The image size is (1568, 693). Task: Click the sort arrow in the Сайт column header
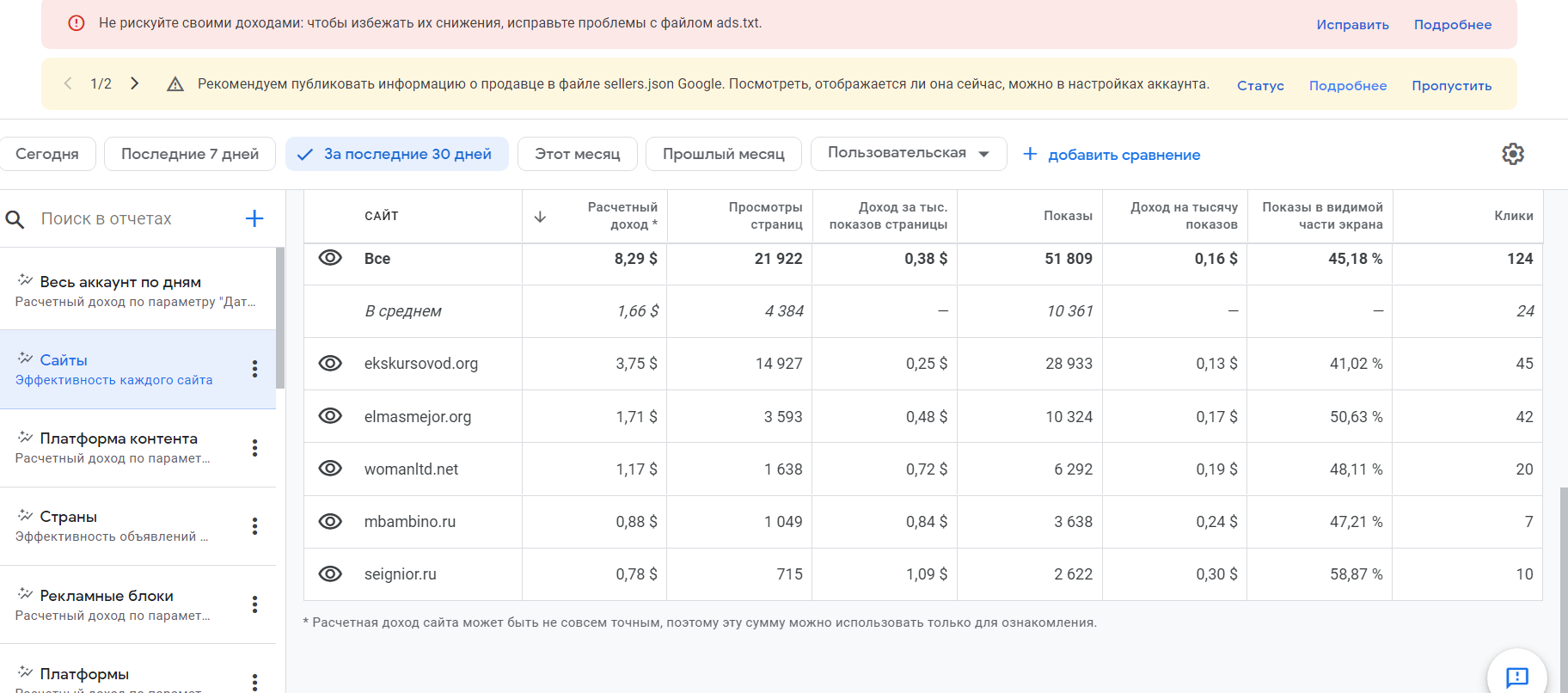tap(540, 217)
